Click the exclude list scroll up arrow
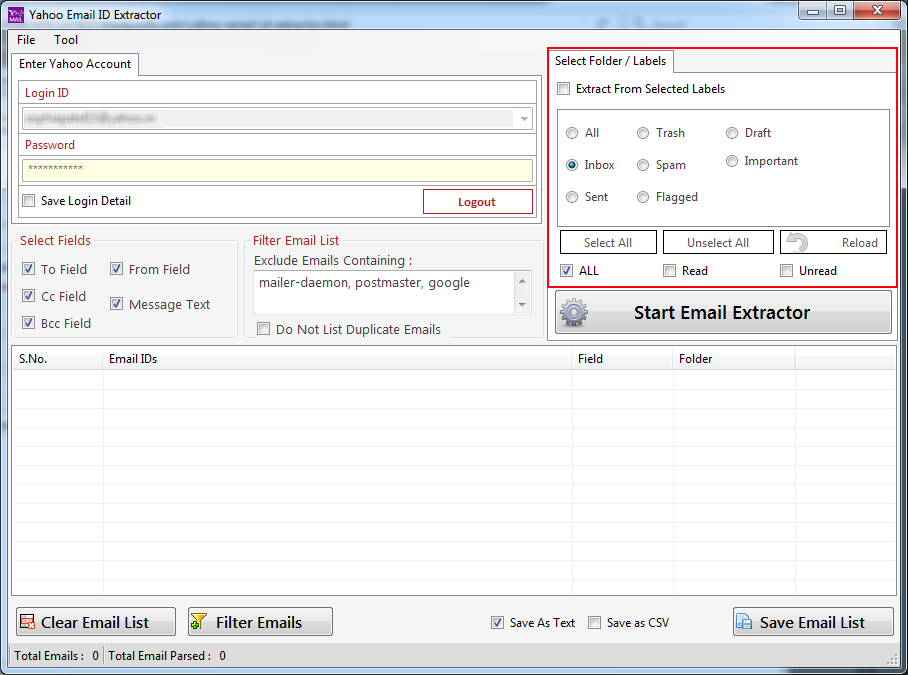The height and width of the screenshot is (675, 908). tap(522, 281)
